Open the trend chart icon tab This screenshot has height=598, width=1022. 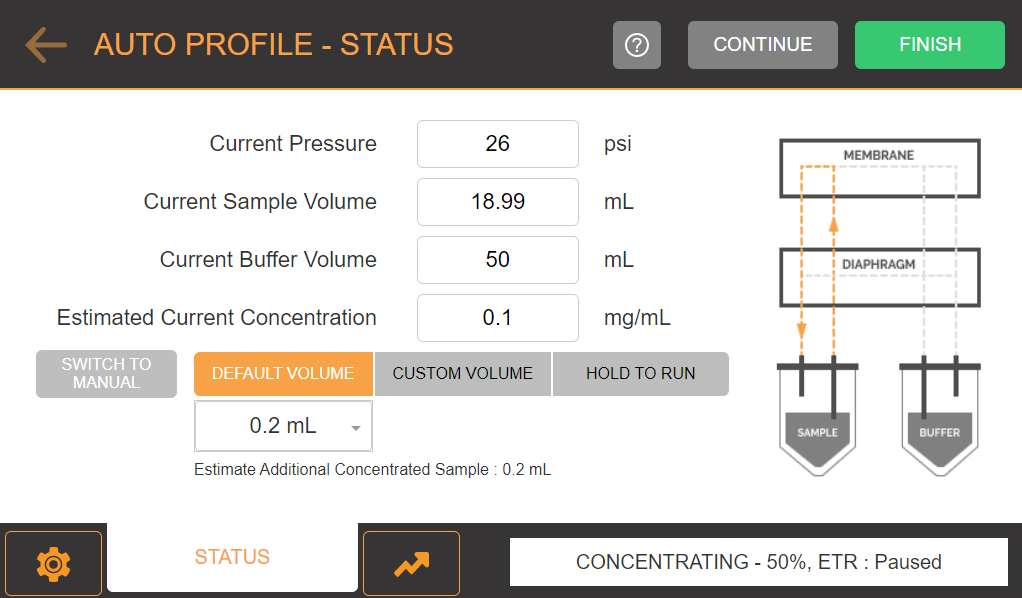pyautogui.click(x=411, y=563)
